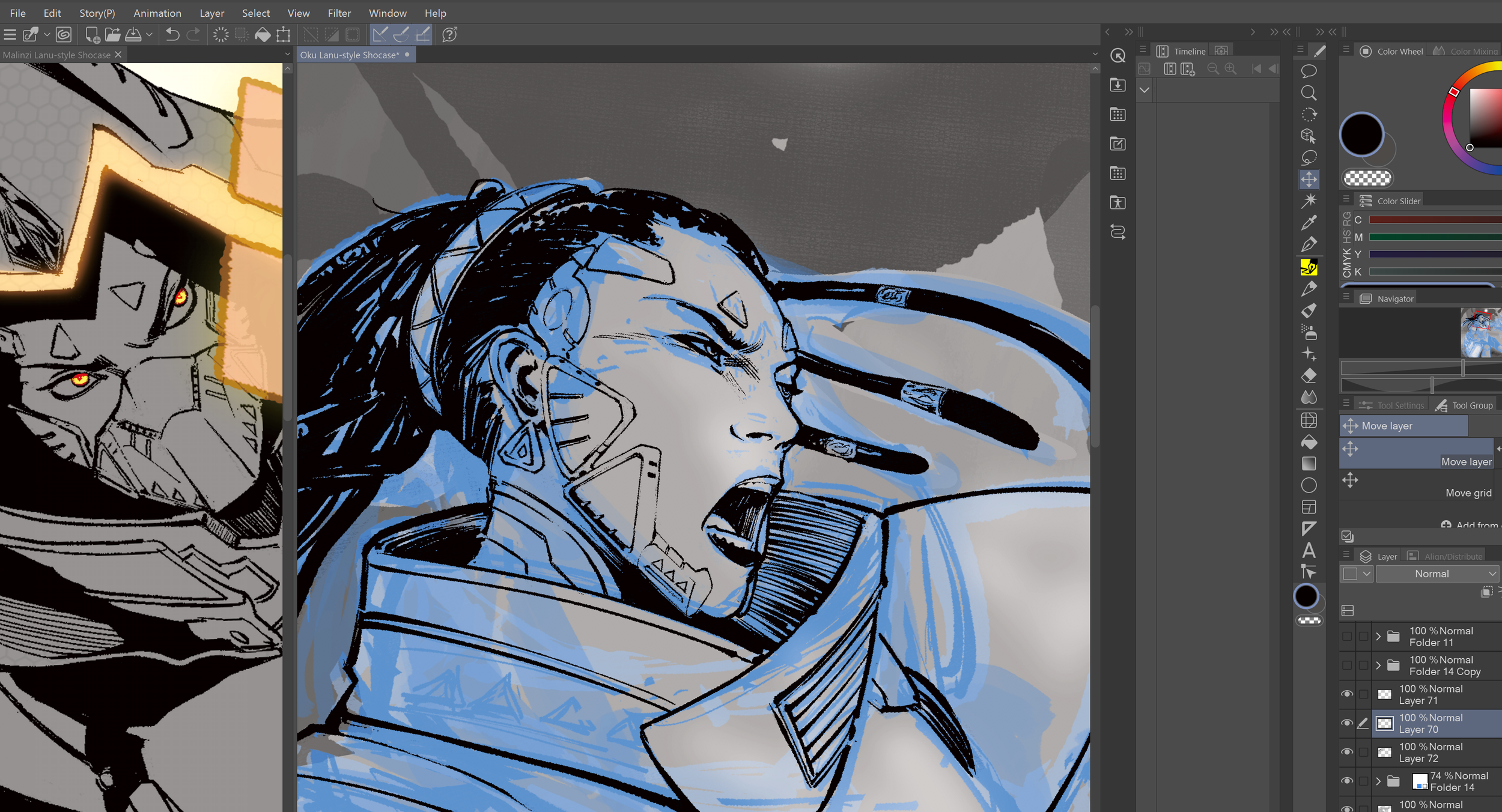Select the Operation object cube tool
This screenshot has width=1502, height=812.
[x=1309, y=136]
